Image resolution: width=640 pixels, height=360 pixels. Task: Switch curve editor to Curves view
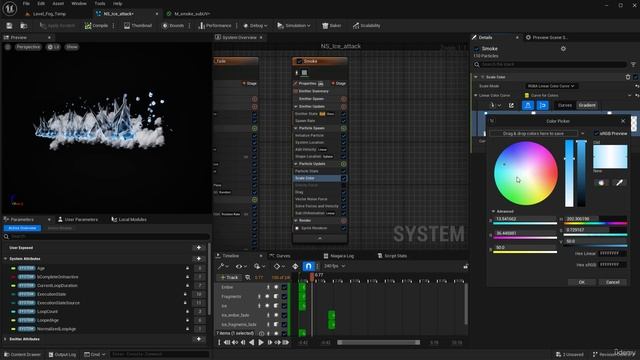point(564,105)
